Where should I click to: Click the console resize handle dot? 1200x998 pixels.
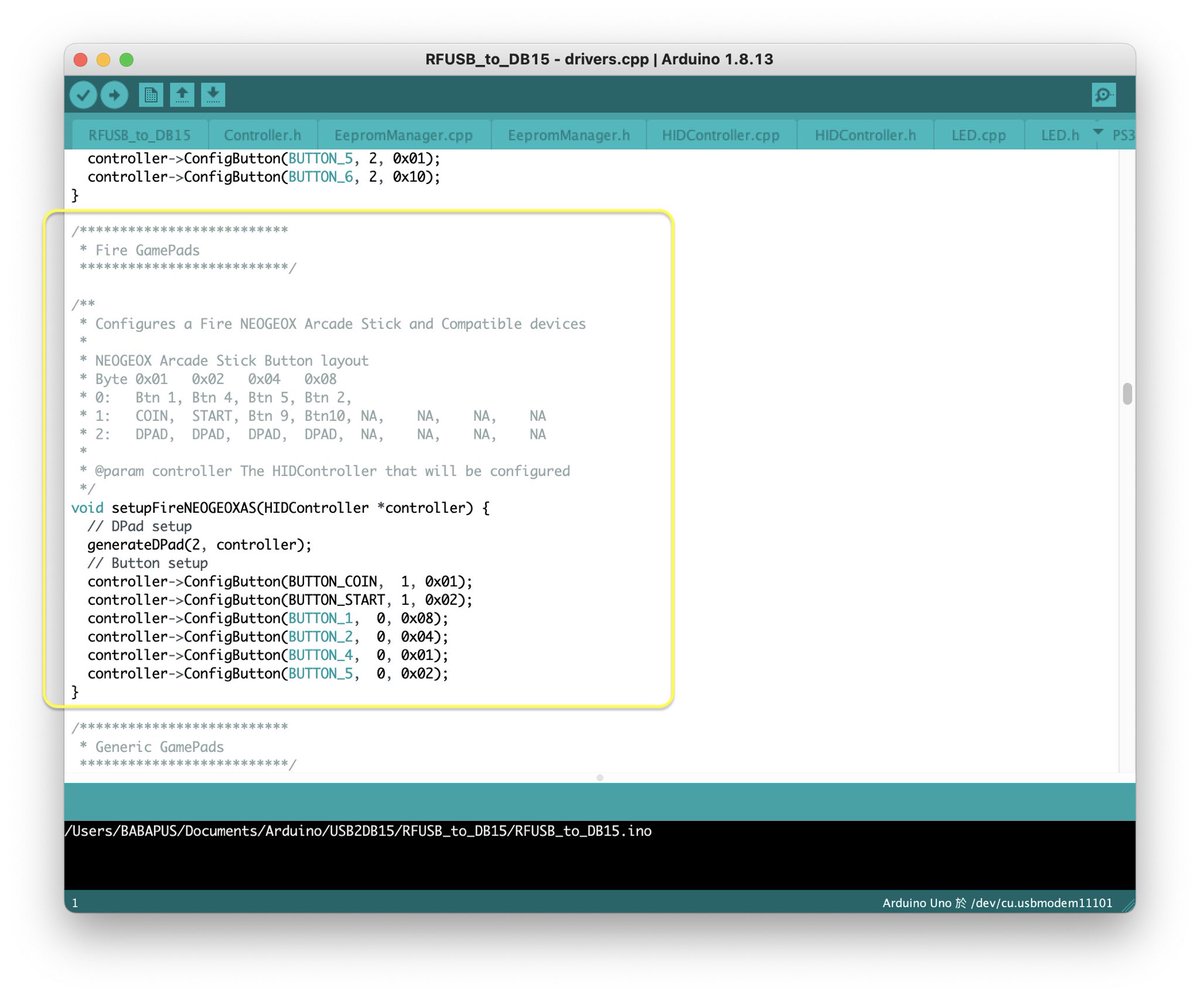(x=600, y=777)
